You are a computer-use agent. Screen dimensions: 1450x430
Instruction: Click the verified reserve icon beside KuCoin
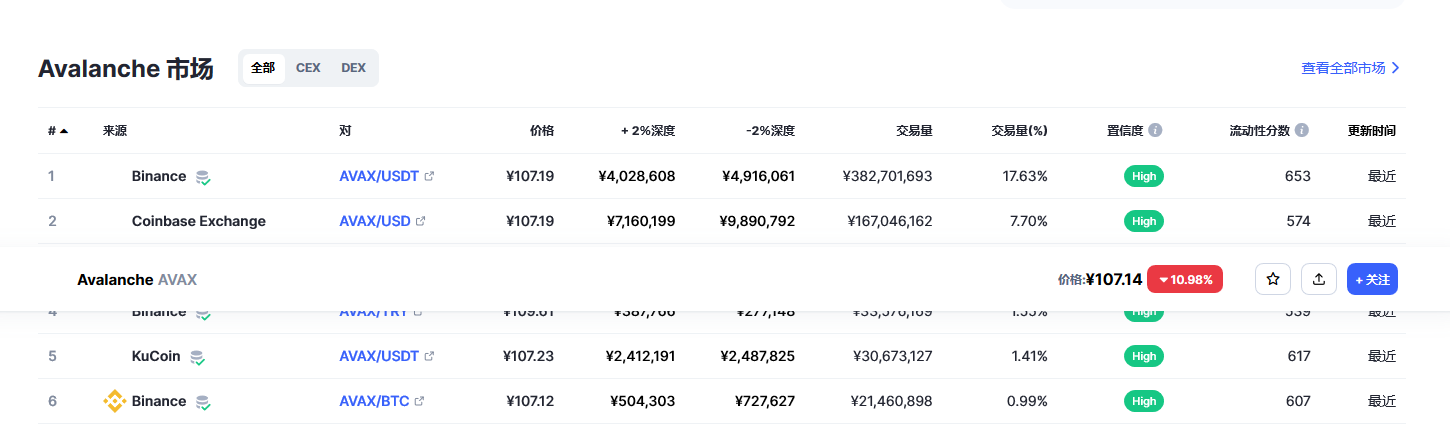(x=198, y=357)
